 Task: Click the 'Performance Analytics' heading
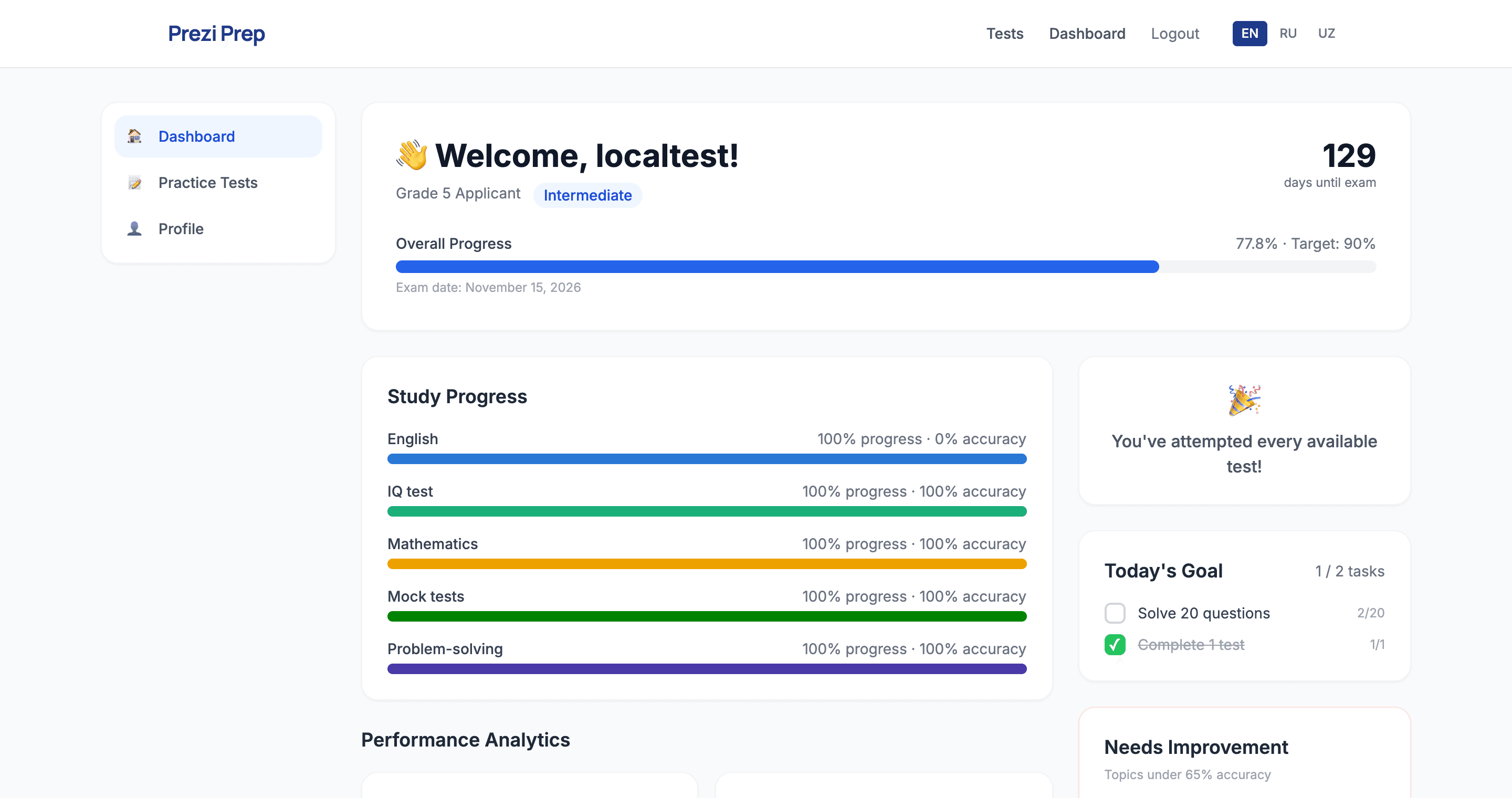[466, 740]
